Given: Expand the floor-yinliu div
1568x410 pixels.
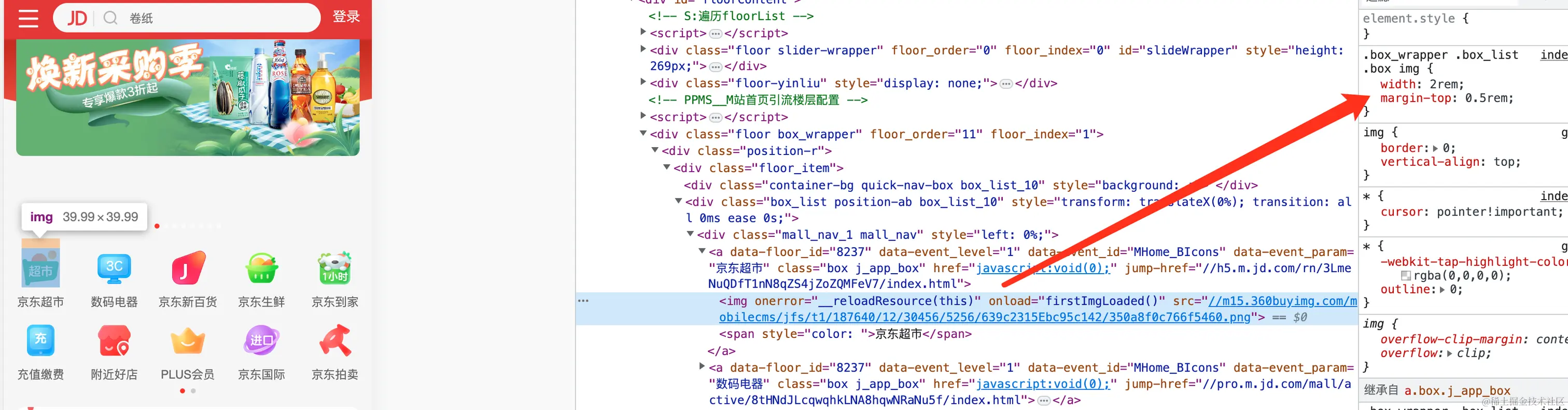Looking at the screenshot, I should (x=643, y=81).
